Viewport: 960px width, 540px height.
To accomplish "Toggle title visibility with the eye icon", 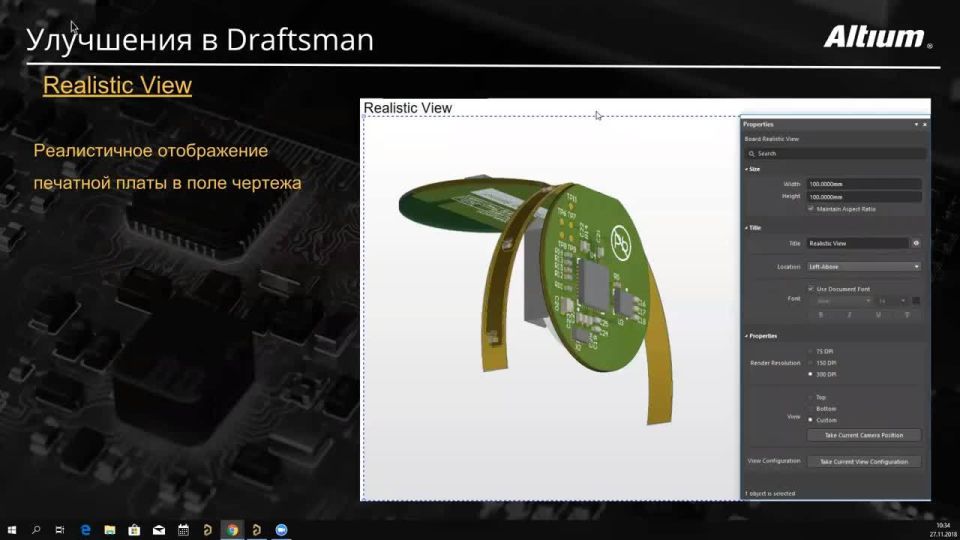I will pos(916,243).
